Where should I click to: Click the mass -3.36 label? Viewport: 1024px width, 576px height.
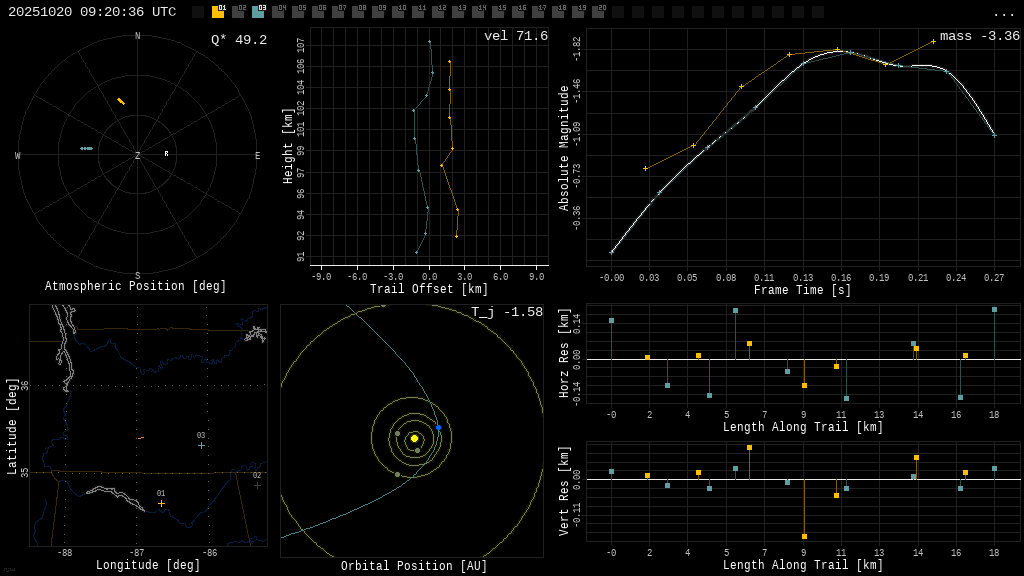[x=979, y=36]
